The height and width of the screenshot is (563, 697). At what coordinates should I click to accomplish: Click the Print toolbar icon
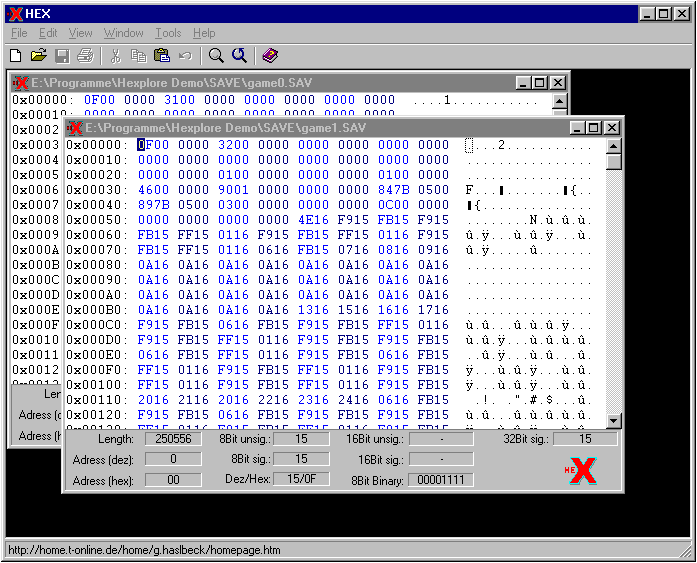[x=85, y=56]
